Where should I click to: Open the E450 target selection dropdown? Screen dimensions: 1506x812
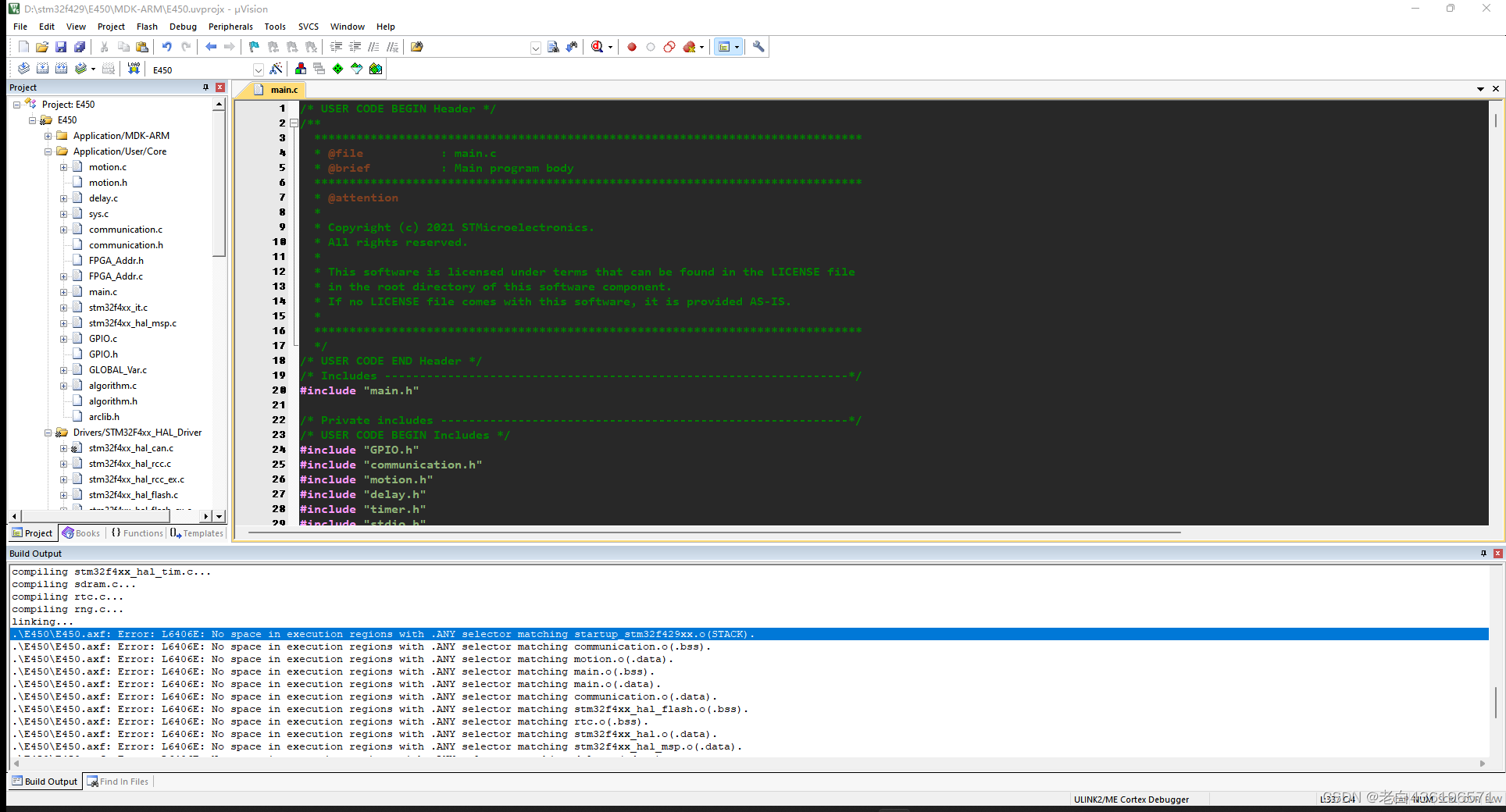click(259, 69)
